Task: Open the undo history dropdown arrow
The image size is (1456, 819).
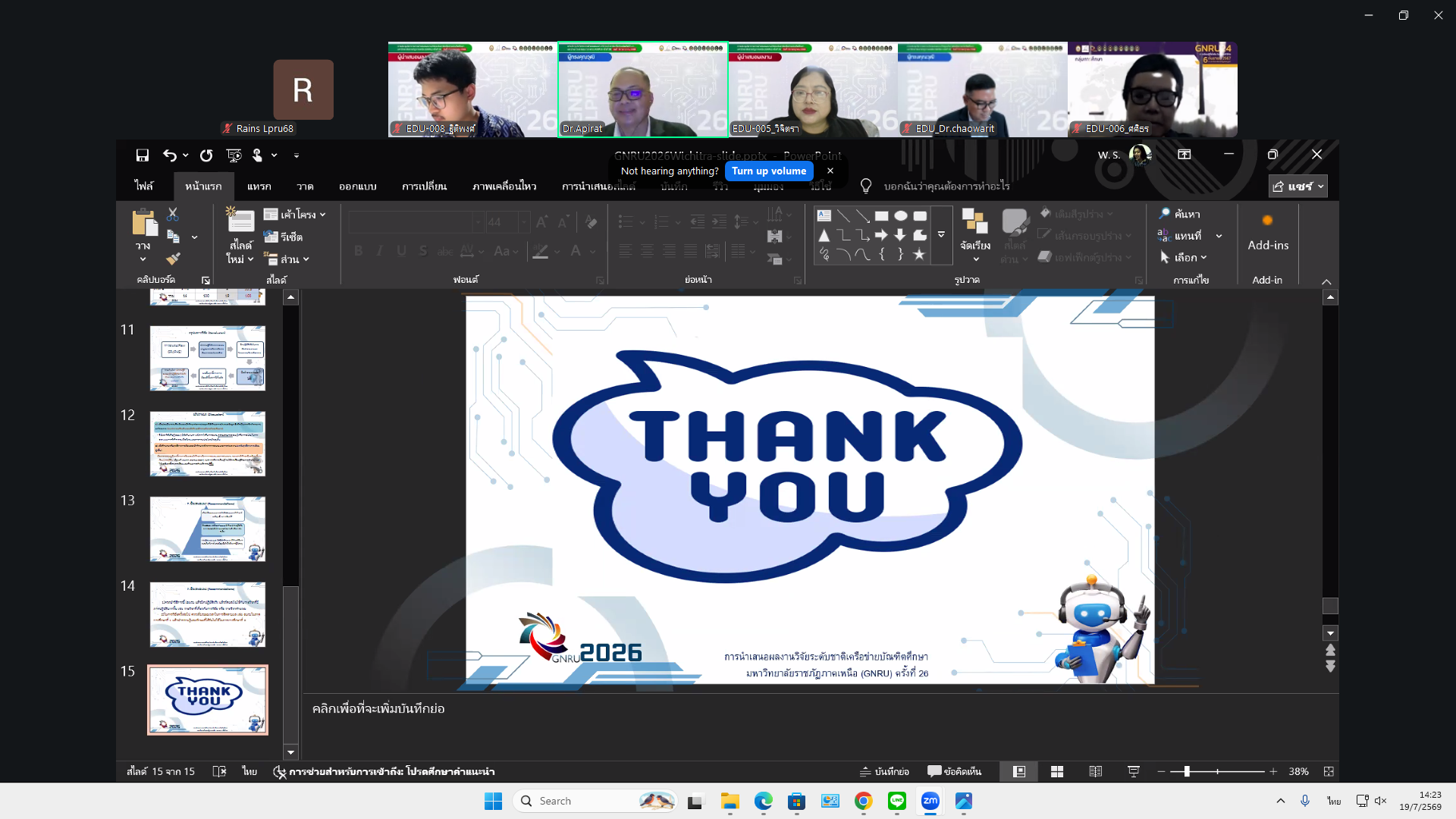Action: click(x=186, y=155)
